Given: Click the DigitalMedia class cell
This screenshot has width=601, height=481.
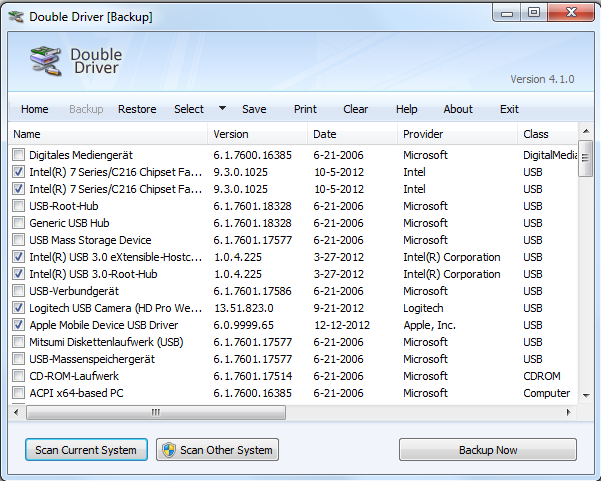Looking at the screenshot, I should tap(550, 155).
